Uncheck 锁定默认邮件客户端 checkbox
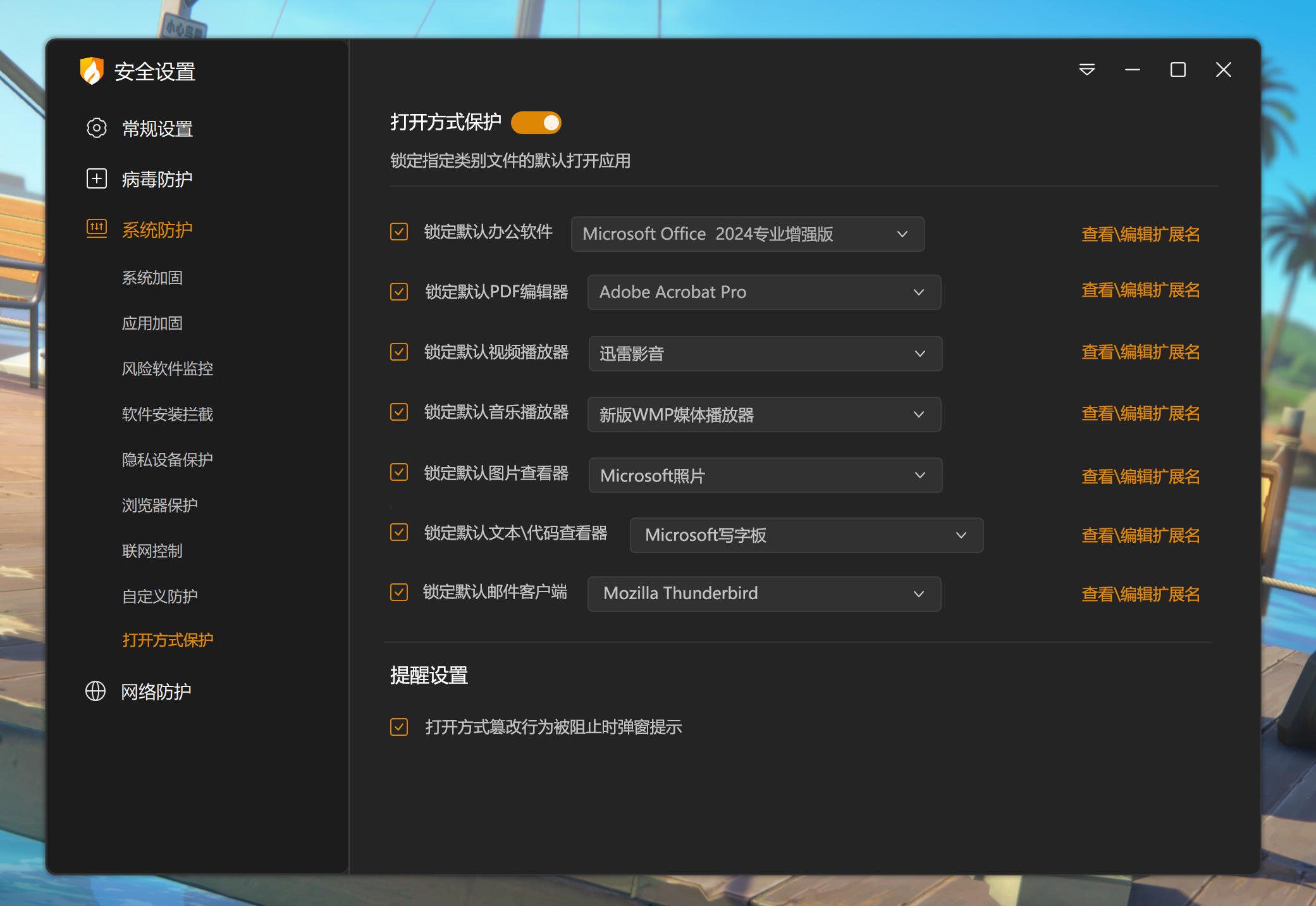Image resolution: width=1316 pixels, height=906 pixels. (x=399, y=592)
